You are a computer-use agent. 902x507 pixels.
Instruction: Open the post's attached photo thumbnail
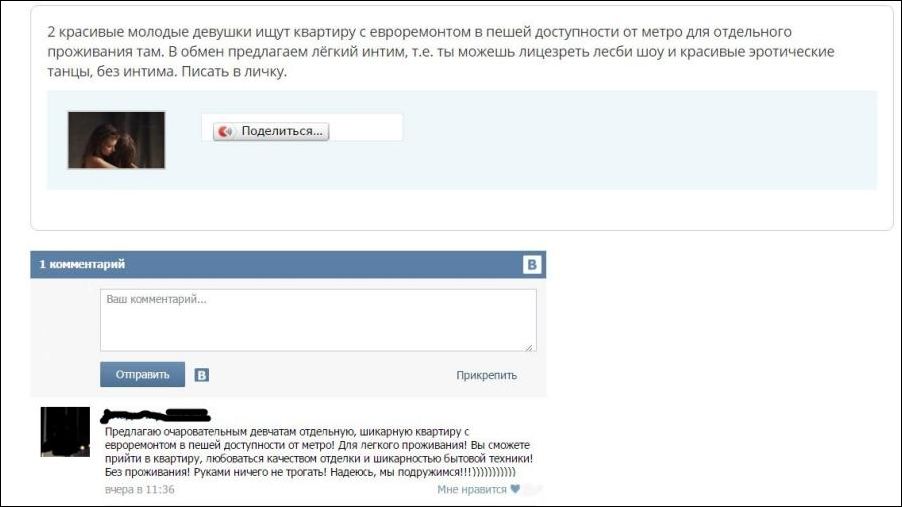[x=116, y=139]
